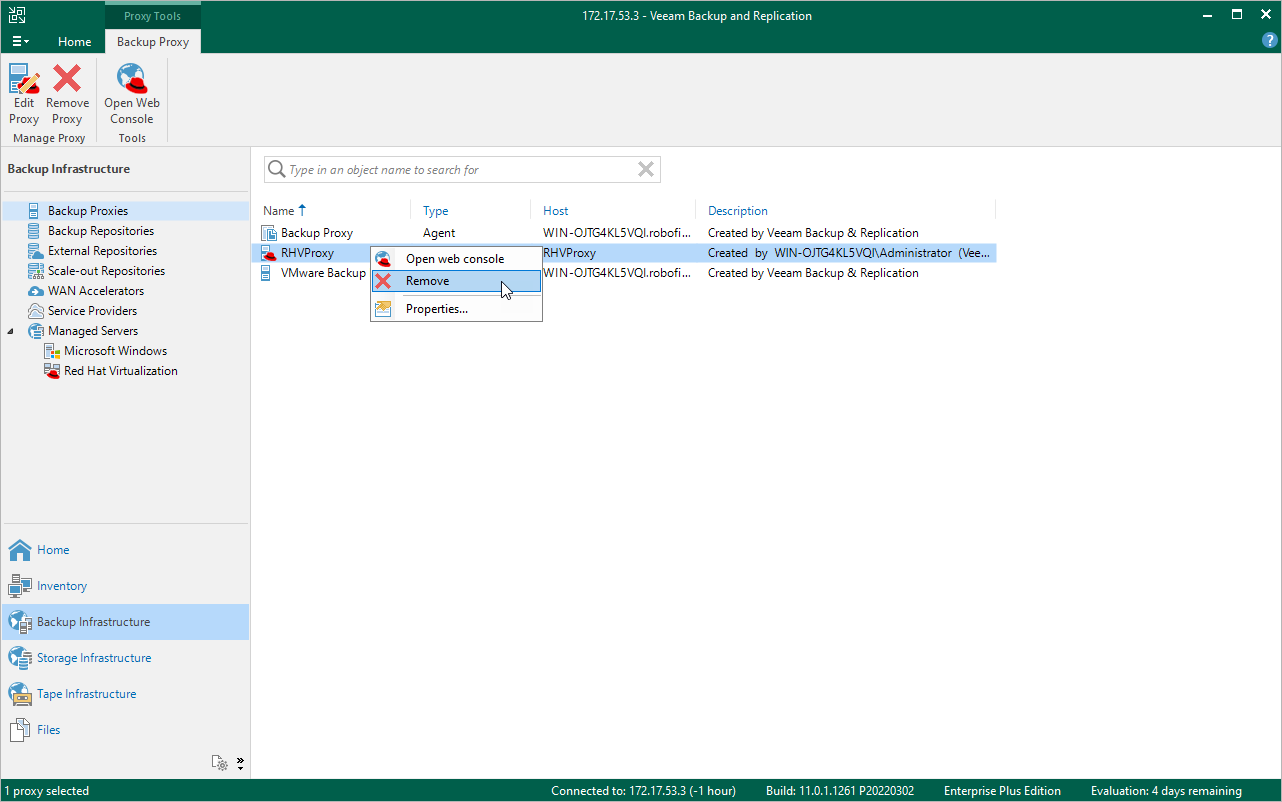Choose Remove from the context menu
The width and height of the screenshot is (1282, 802).
pyautogui.click(x=456, y=281)
